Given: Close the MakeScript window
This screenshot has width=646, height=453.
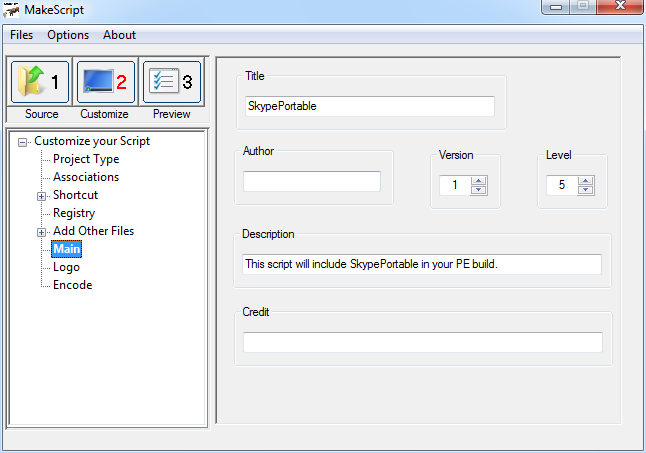Looking at the screenshot, I should (x=620, y=6).
